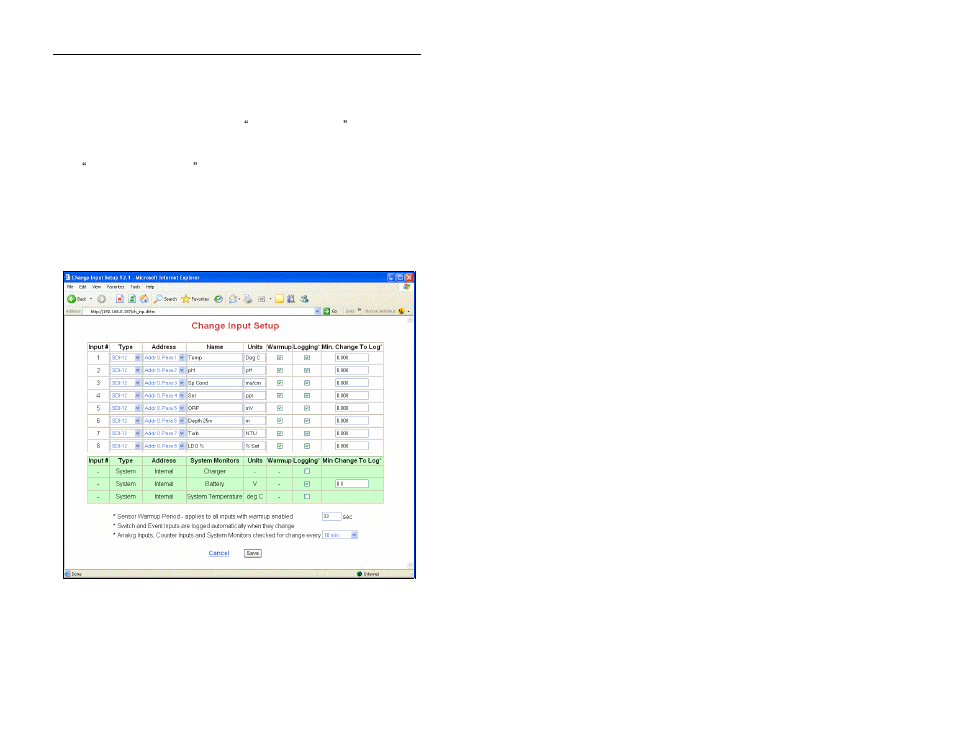Click the Cancel link
This screenshot has width=954, height=738.
(x=218, y=553)
